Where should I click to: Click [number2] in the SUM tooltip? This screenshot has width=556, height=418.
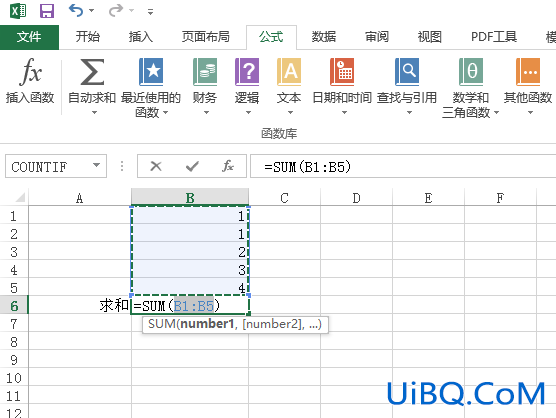pos(272,324)
